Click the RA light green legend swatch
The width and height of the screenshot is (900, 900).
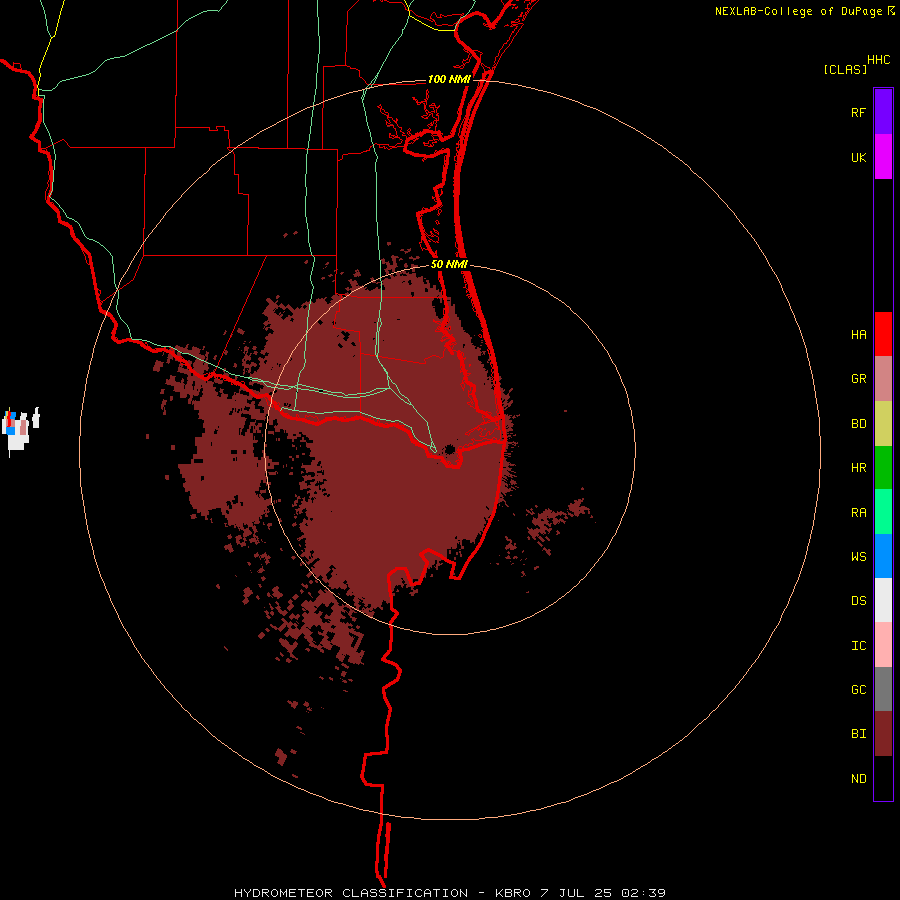[883, 512]
